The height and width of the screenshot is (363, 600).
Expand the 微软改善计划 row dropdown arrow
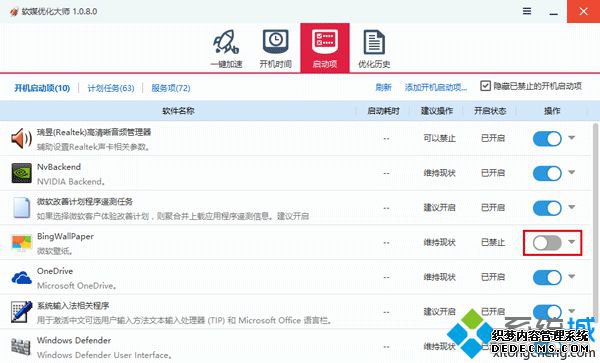(x=572, y=207)
